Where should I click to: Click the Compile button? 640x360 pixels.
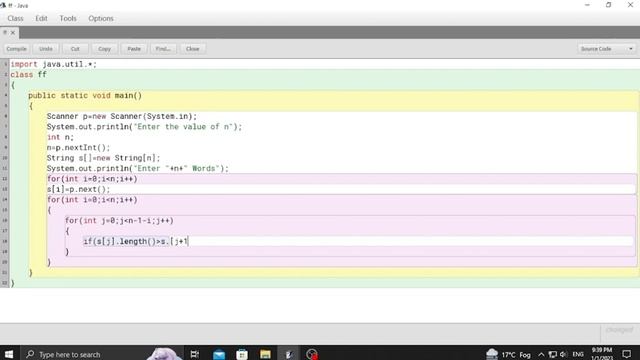16,49
